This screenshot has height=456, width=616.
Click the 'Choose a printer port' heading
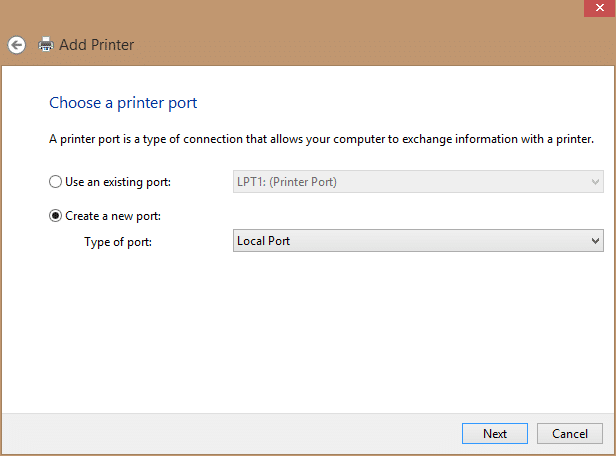tap(123, 103)
